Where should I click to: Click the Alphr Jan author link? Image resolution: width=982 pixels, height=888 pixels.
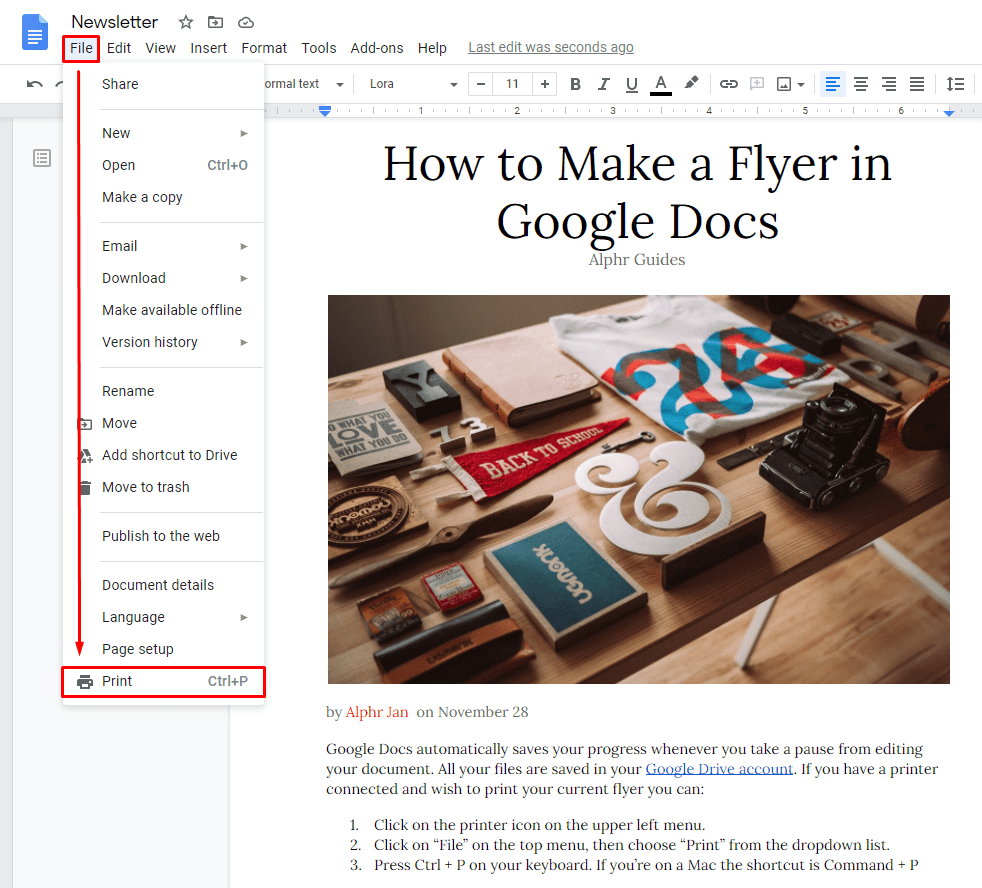tap(377, 712)
